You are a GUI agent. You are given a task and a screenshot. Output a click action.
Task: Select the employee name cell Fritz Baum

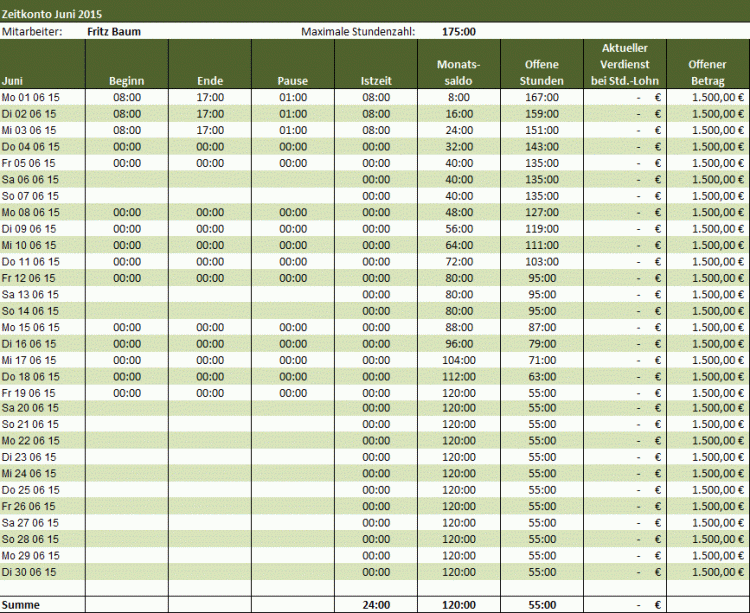[113, 31]
